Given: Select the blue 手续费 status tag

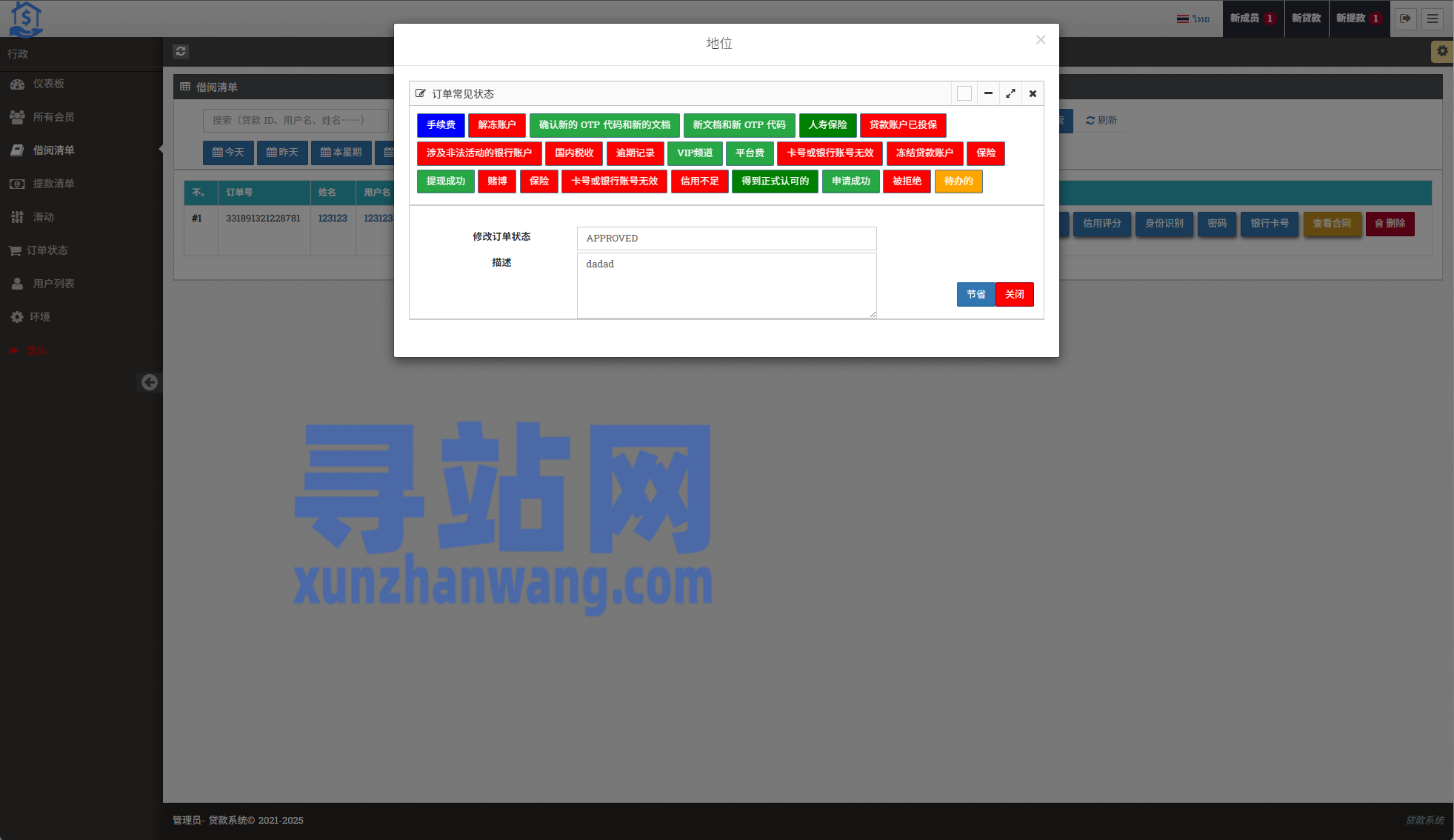Looking at the screenshot, I should point(441,125).
